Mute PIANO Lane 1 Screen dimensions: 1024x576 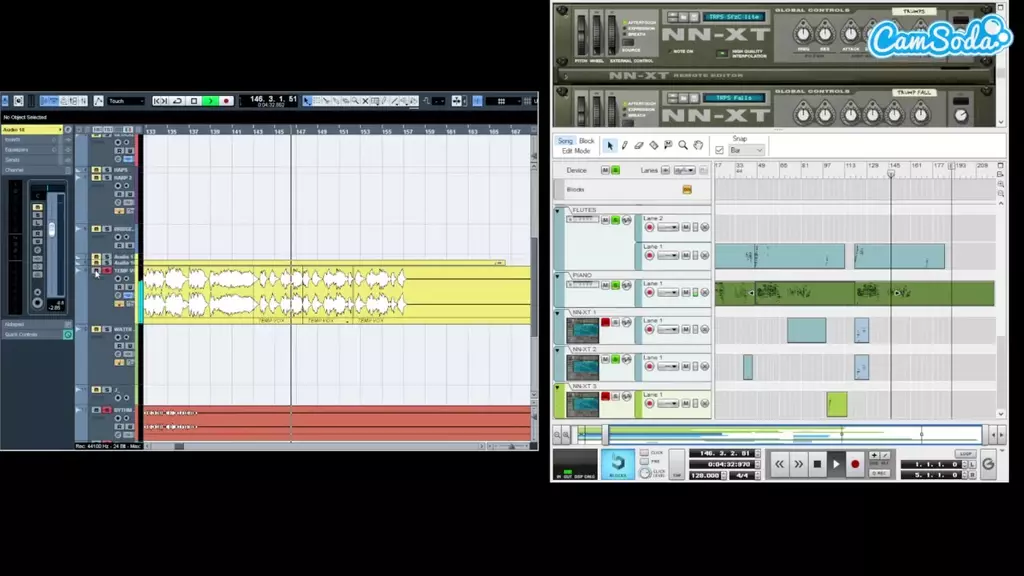tap(686, 293)
